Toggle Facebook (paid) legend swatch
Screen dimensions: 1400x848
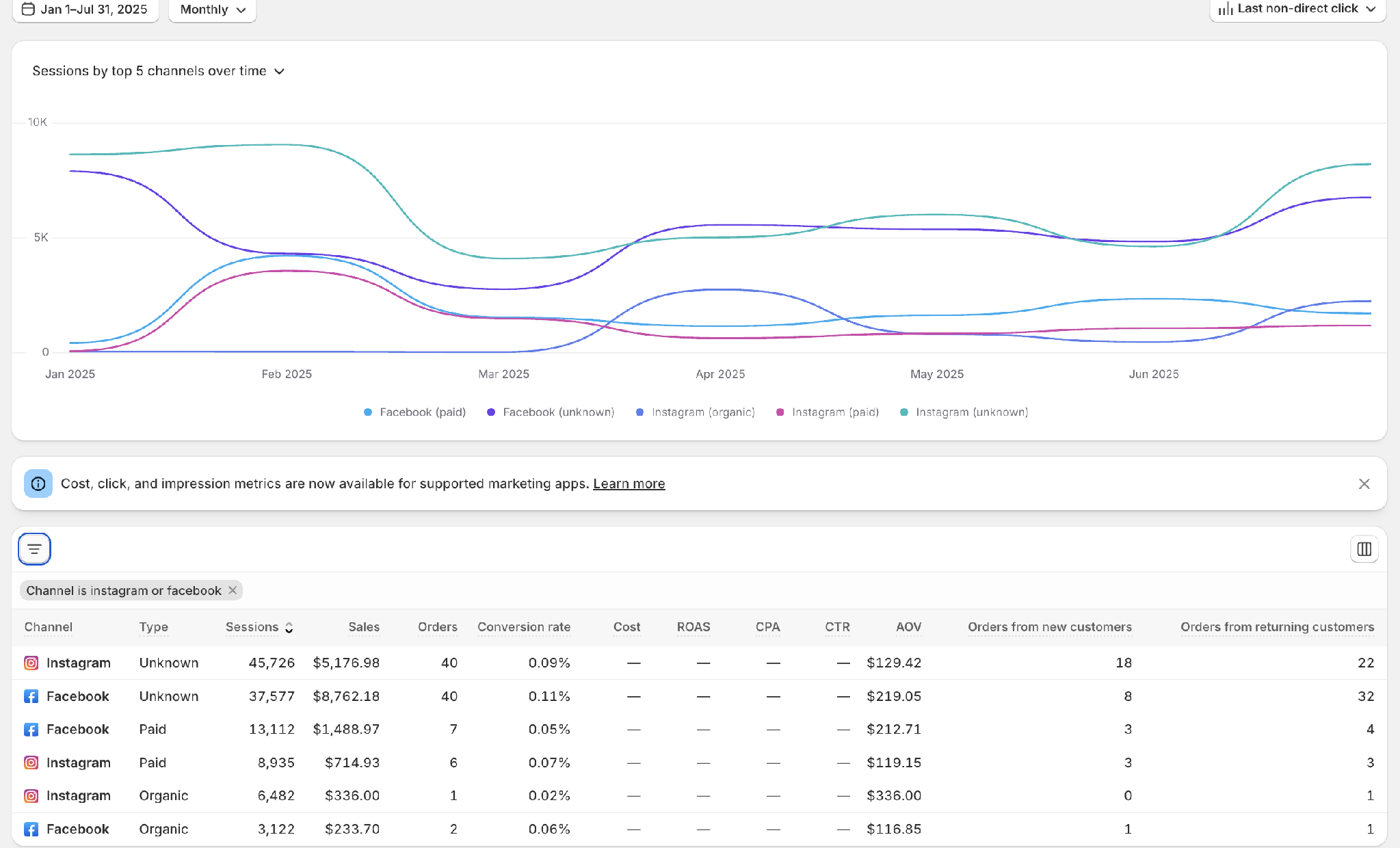click(x=368, y=412)
